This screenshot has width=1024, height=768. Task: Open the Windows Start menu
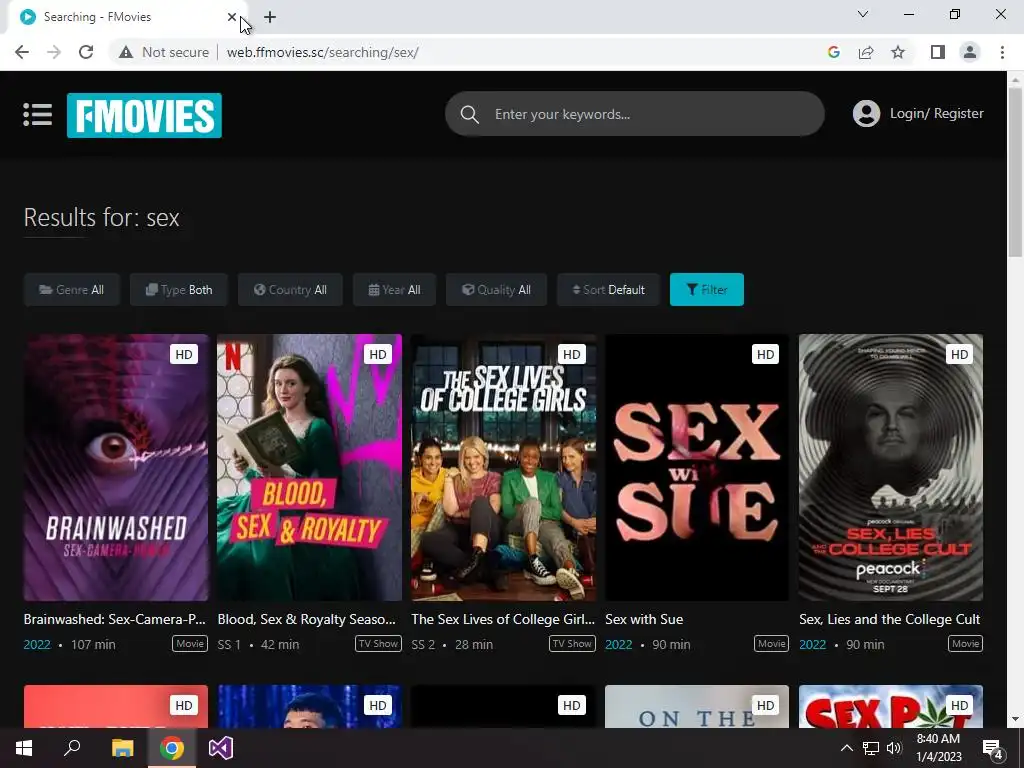(24, 748)
